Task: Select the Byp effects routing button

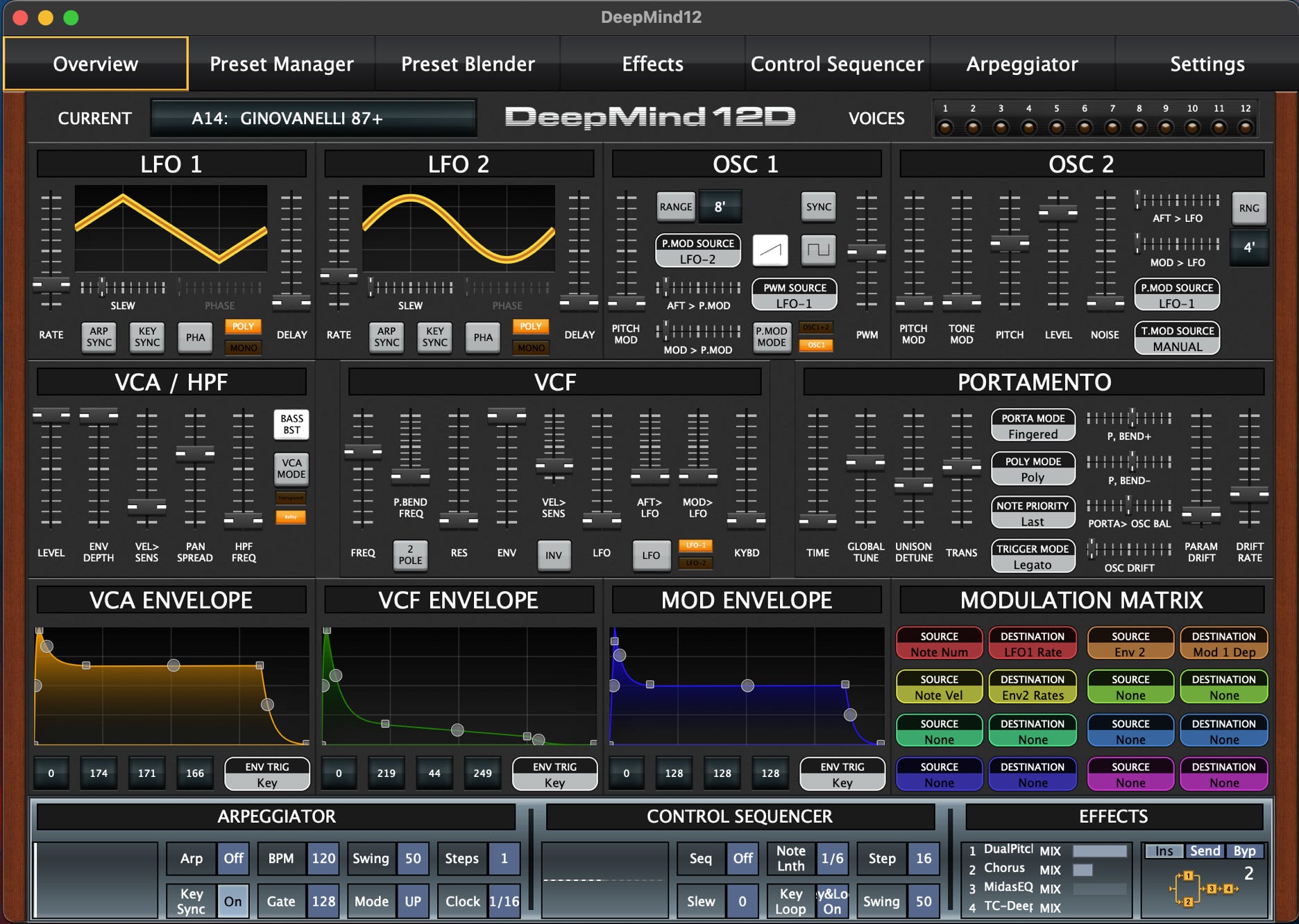Action: pyautogui.click(x=1245, y=851)
